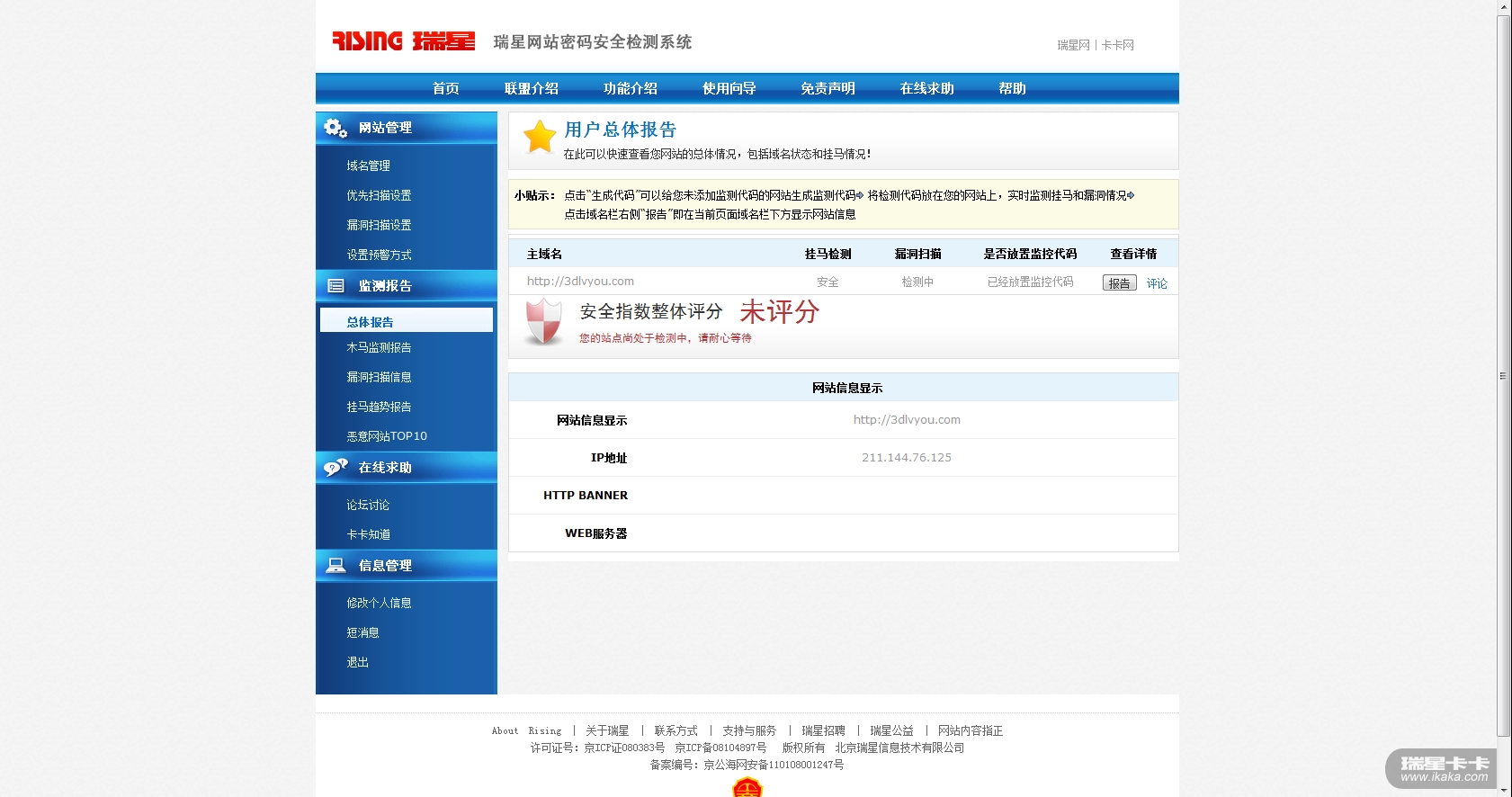Screen dimensions: 1512x797
Task: Click the 挂马检测 column header
Action: tap(828, 255)
